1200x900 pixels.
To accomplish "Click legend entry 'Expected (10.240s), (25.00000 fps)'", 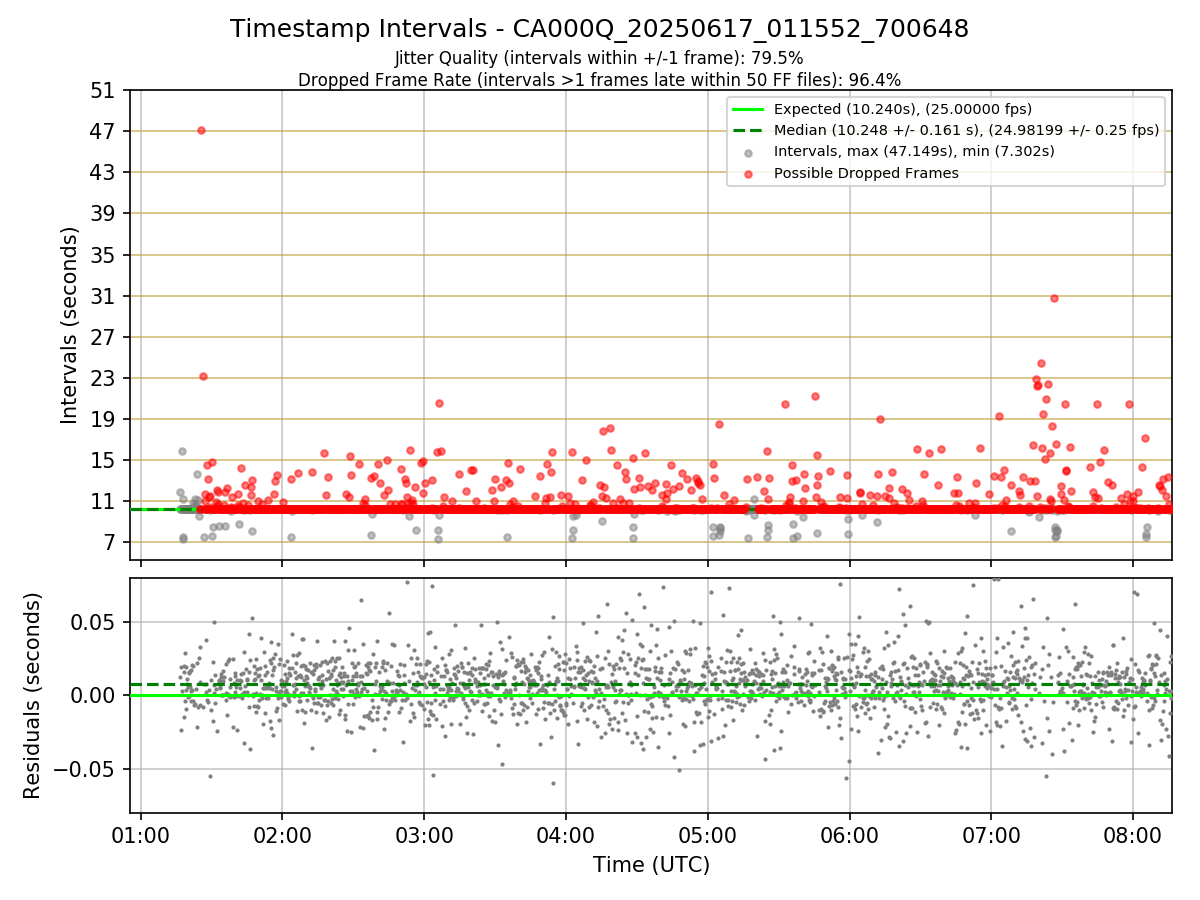I will coord(903,109).
